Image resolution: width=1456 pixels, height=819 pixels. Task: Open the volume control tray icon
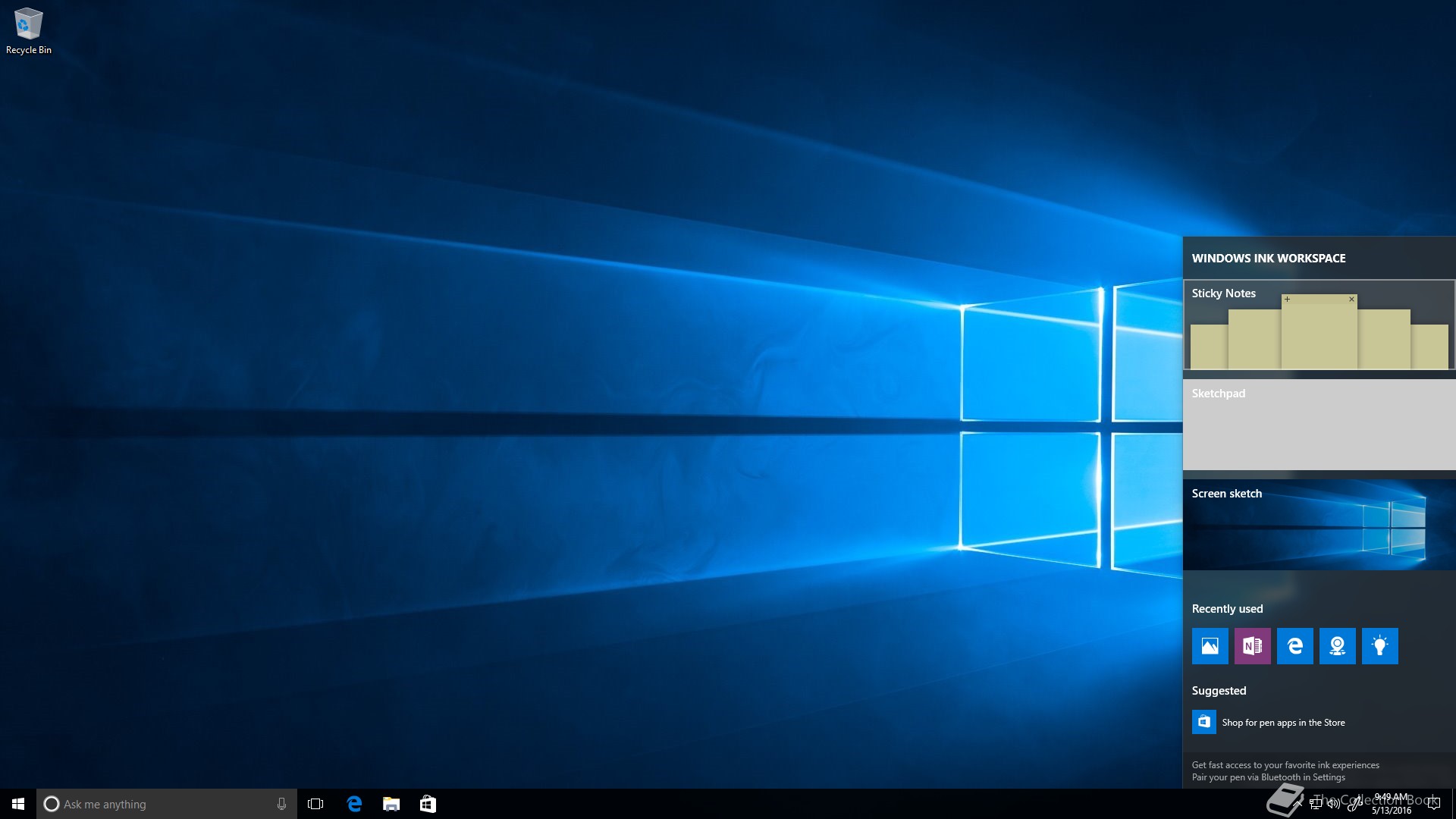(x=1334, y=804)
